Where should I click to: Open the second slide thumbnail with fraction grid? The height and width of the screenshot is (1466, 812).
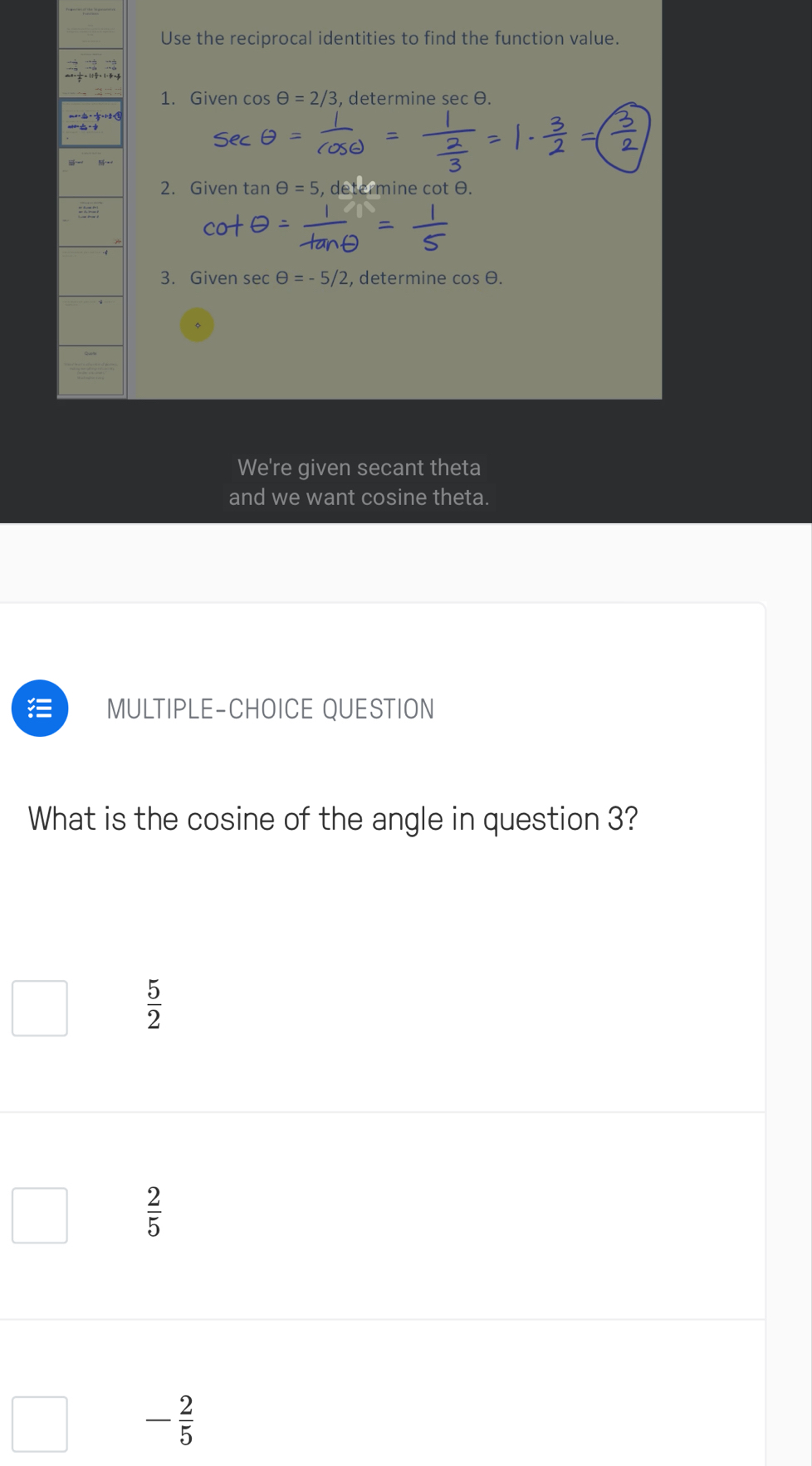coord(90,73)
